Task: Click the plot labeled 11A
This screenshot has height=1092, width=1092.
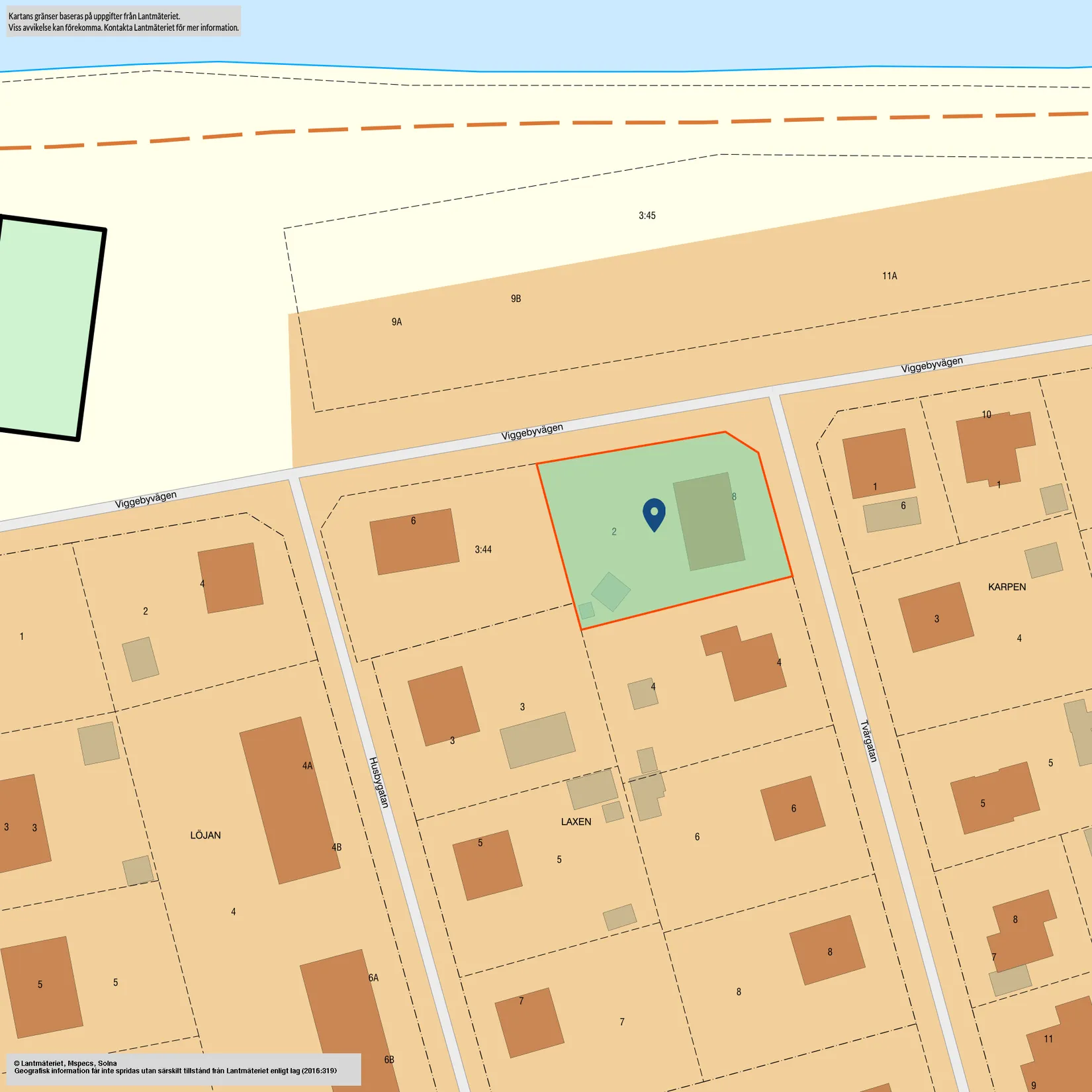Action: tap(889, 276)
